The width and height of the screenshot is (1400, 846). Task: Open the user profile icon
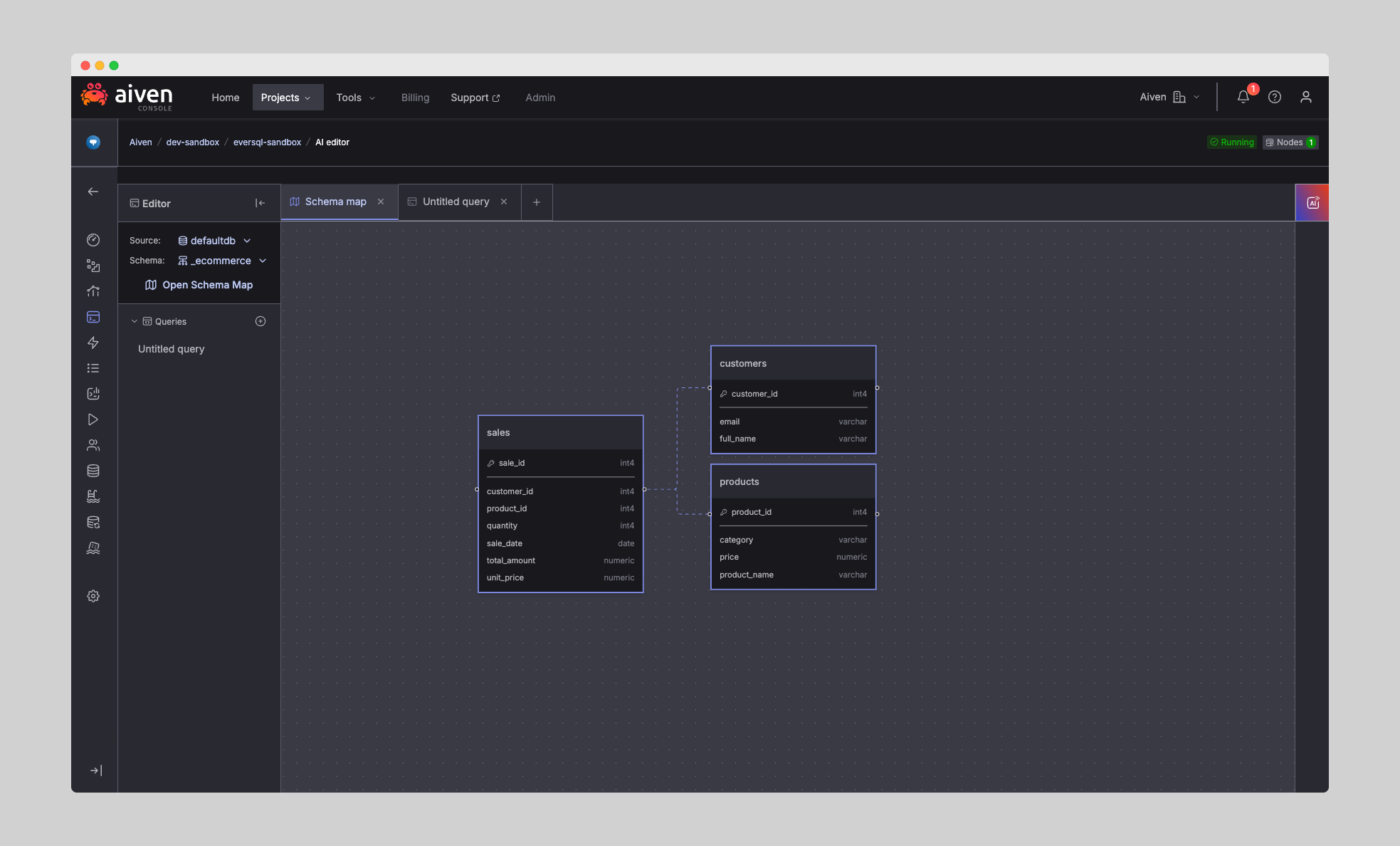(1305, 98)
